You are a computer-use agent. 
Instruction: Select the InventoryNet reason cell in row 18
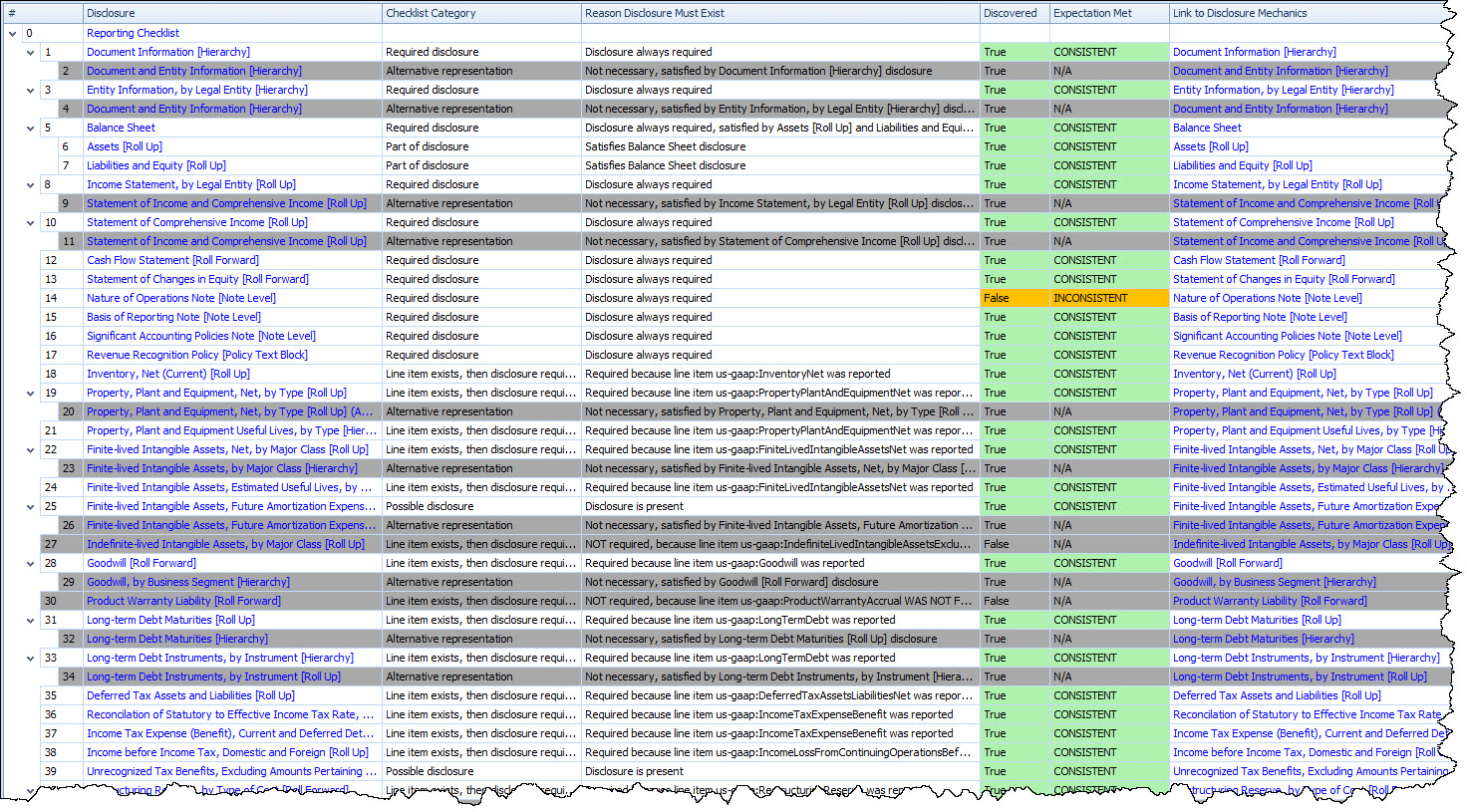point(780,374)
